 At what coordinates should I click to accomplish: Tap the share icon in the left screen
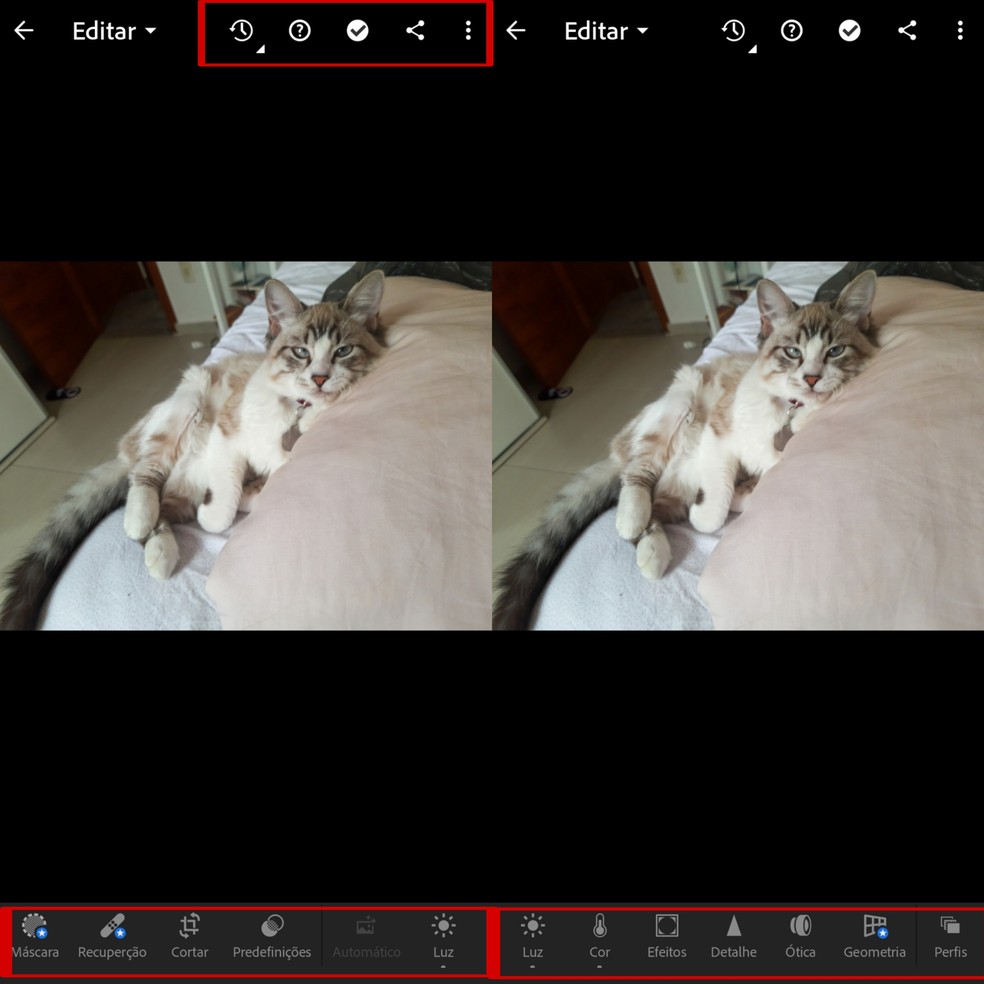(415, 30)
